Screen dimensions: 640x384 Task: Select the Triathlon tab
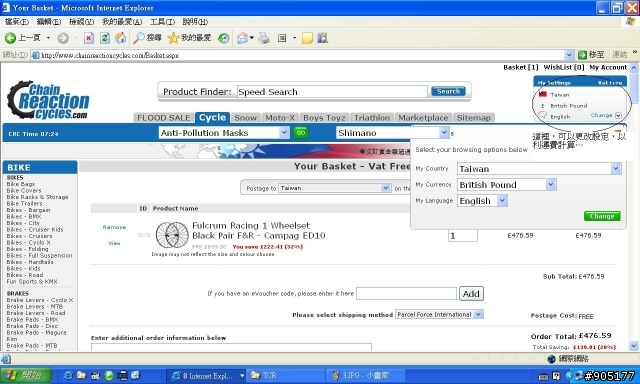[x=372, y=118]
